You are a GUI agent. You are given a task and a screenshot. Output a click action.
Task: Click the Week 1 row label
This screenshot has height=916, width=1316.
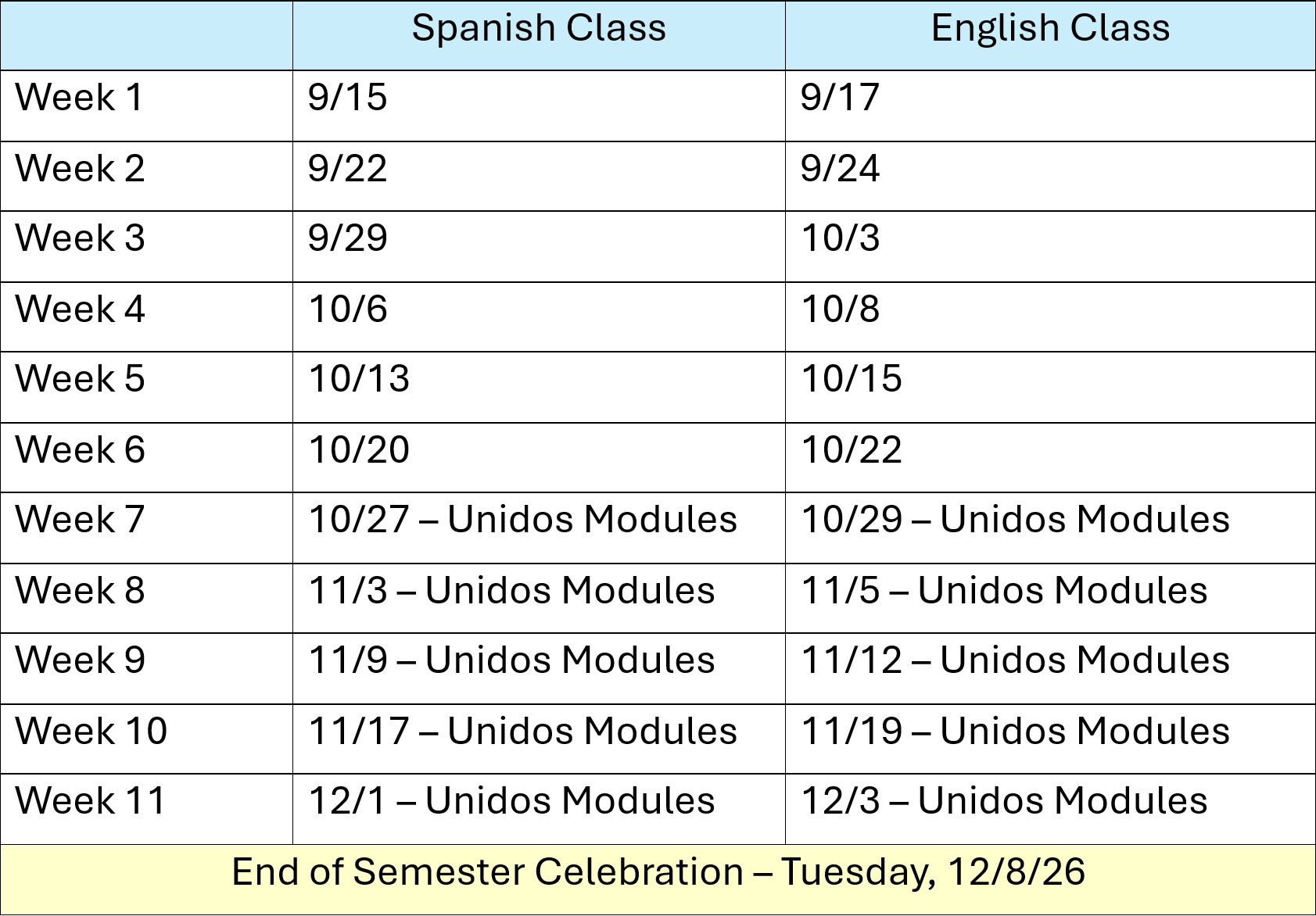point(146,106)
